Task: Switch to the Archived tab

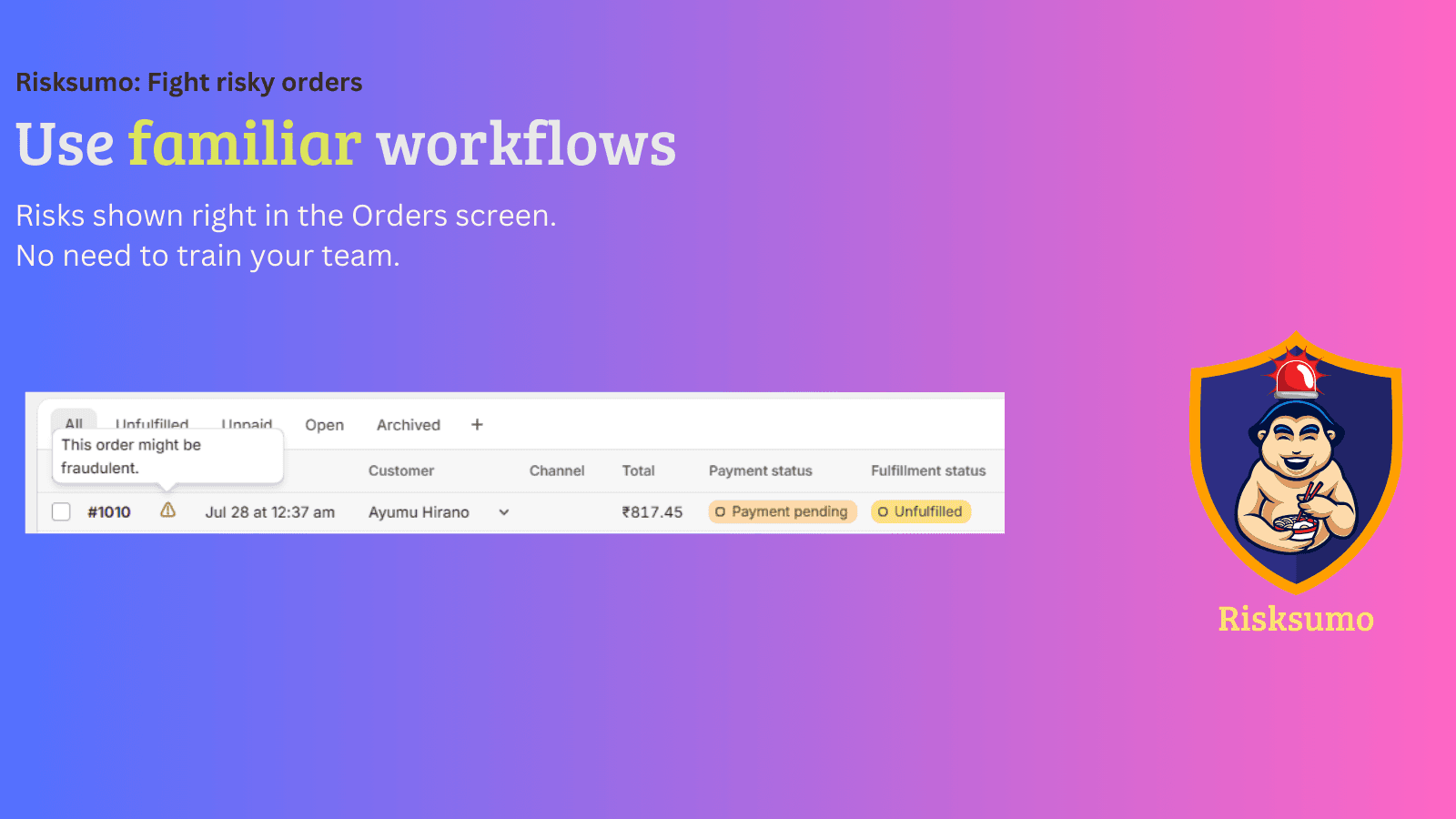Action: pos(408,425)
